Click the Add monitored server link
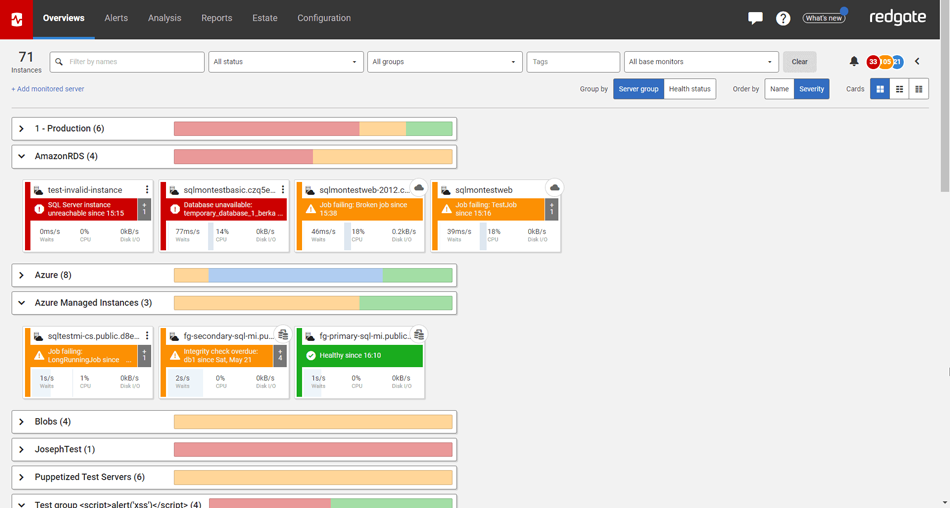The width and height of the screenshot is (950, 508). (48, 89)
